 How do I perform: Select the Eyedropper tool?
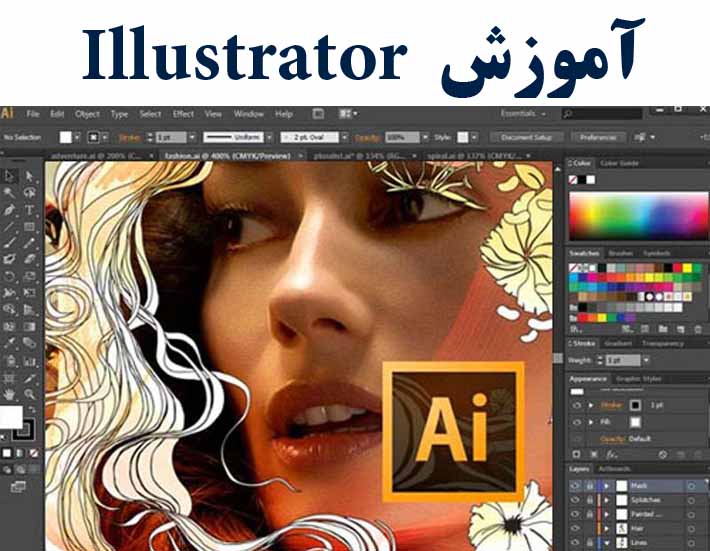point(10,343)
